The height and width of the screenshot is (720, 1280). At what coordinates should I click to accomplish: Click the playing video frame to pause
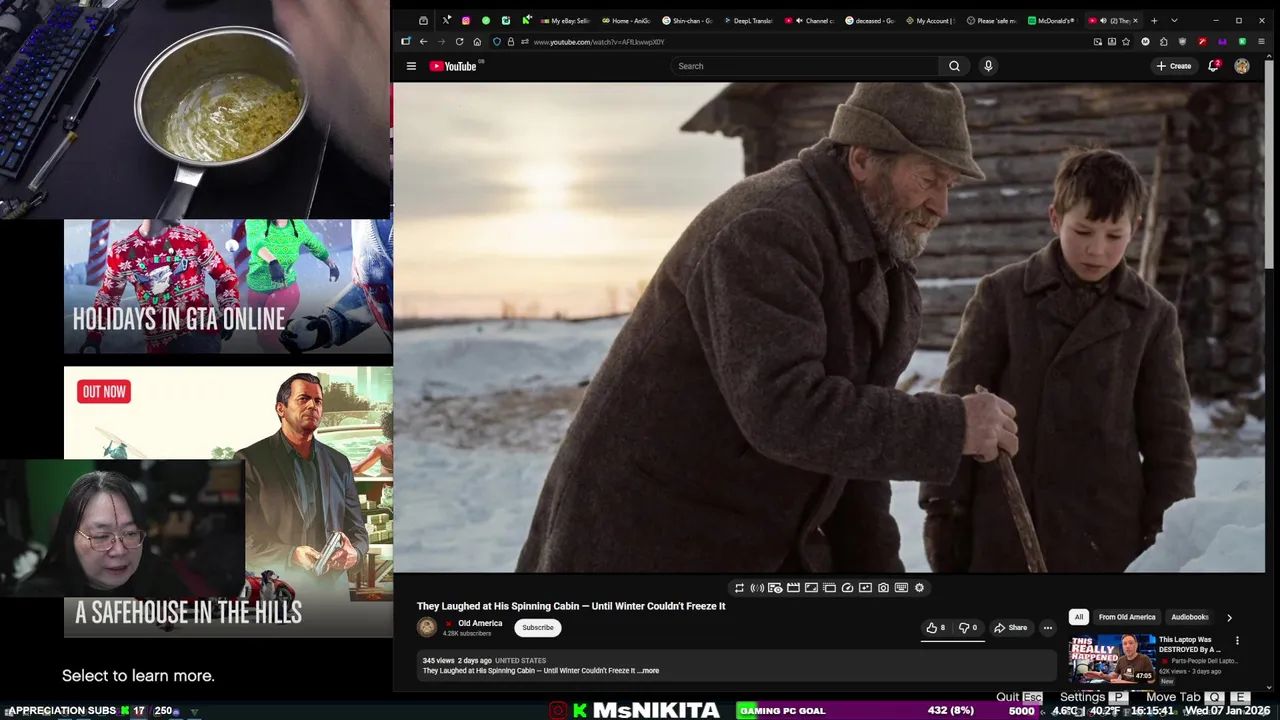pyautogui.click(x=829, y=327)
